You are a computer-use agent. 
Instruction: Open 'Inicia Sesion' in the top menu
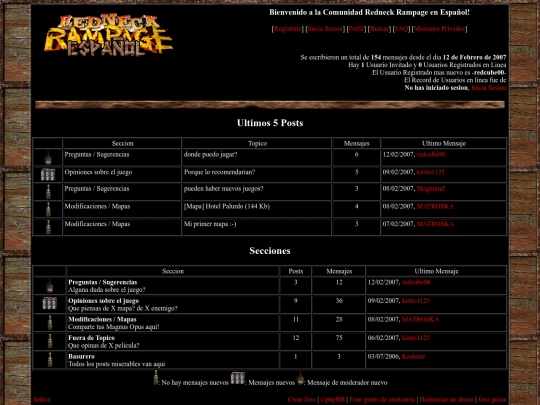click(325, 29)
